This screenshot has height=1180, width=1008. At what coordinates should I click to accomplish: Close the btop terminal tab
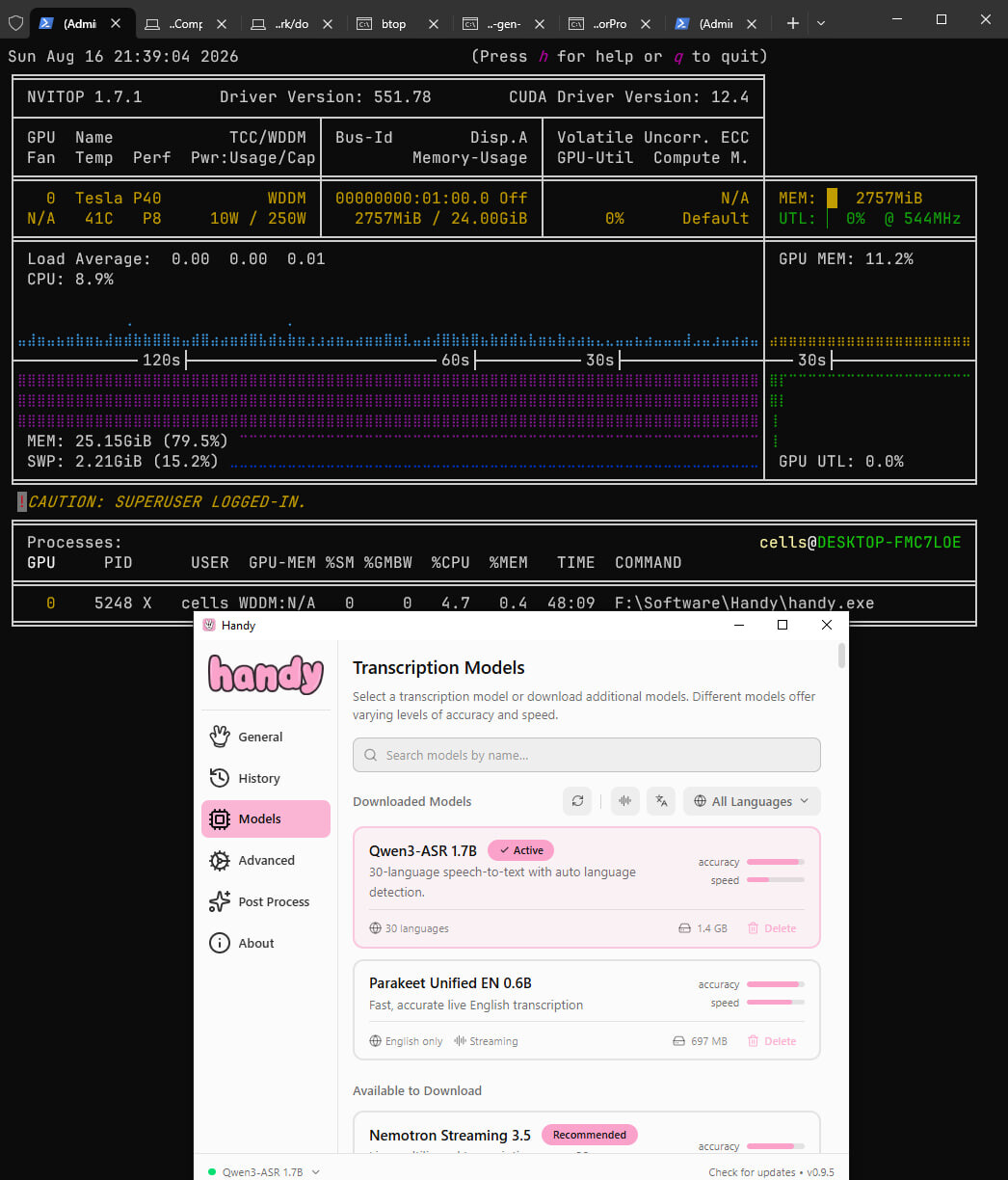[x=433, y=23]
